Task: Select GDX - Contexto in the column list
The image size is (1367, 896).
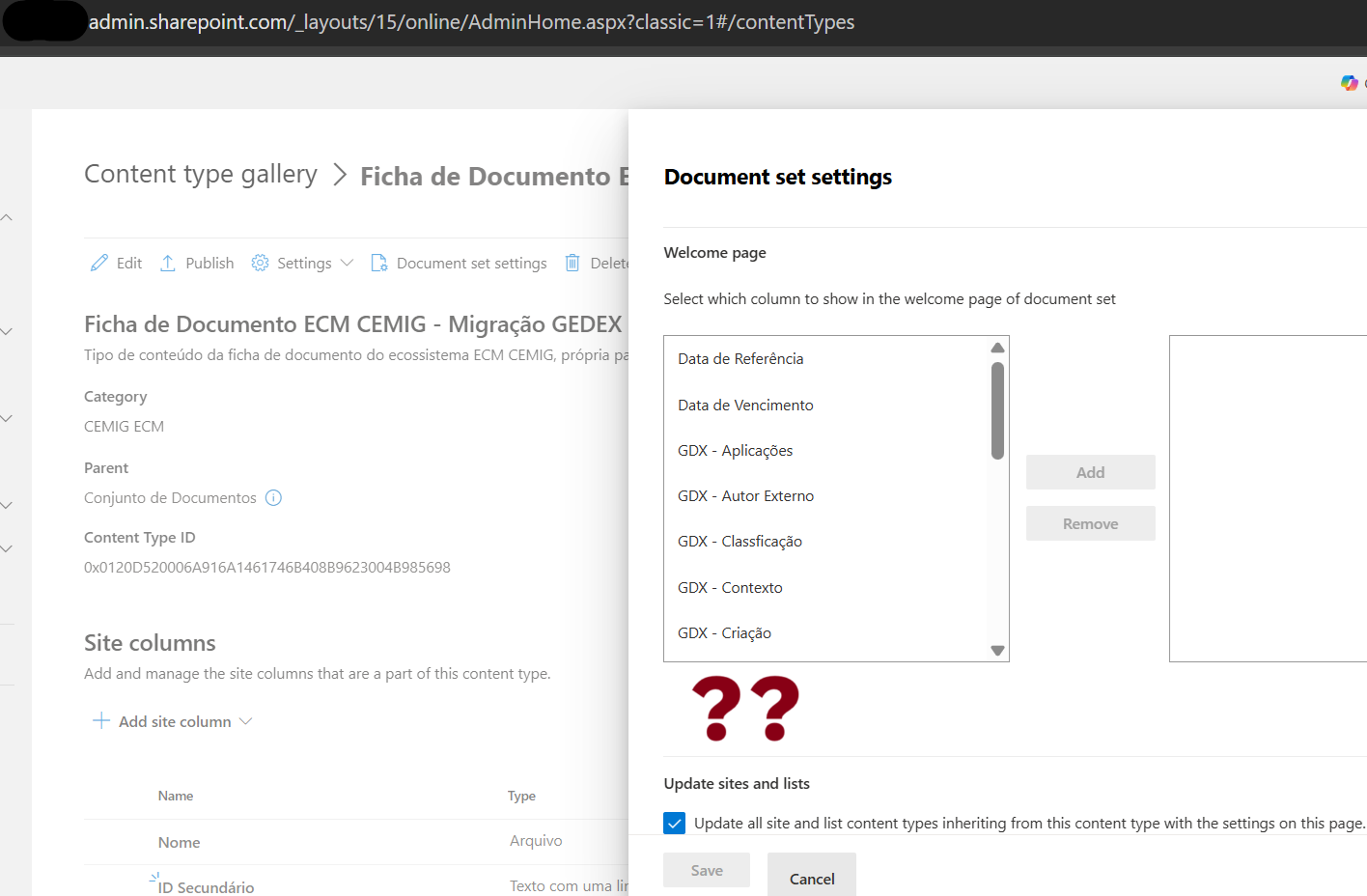Action: tap(730, 588)
